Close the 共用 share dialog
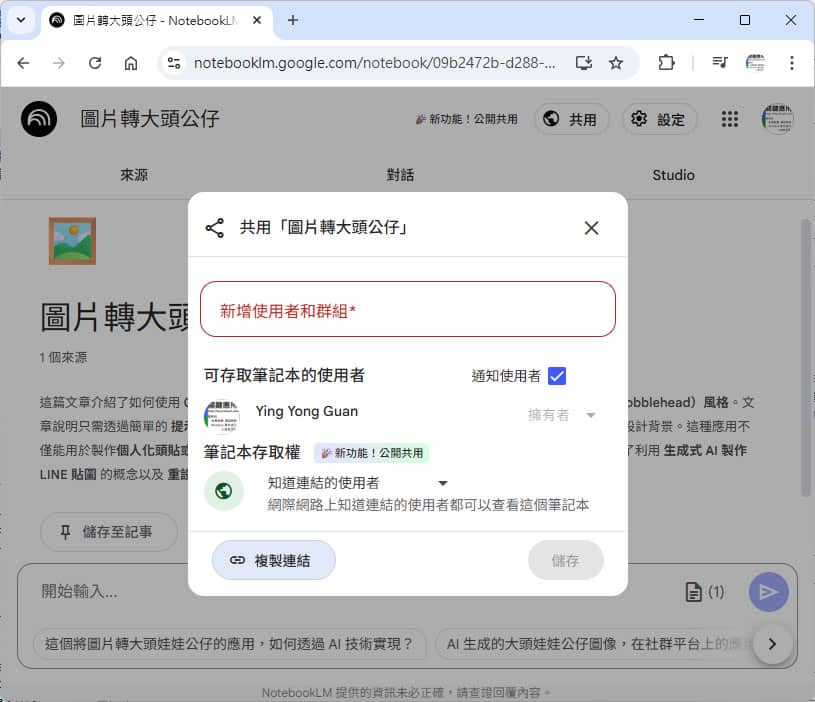This screenshot has height=702, width=815. coord(591,228)
